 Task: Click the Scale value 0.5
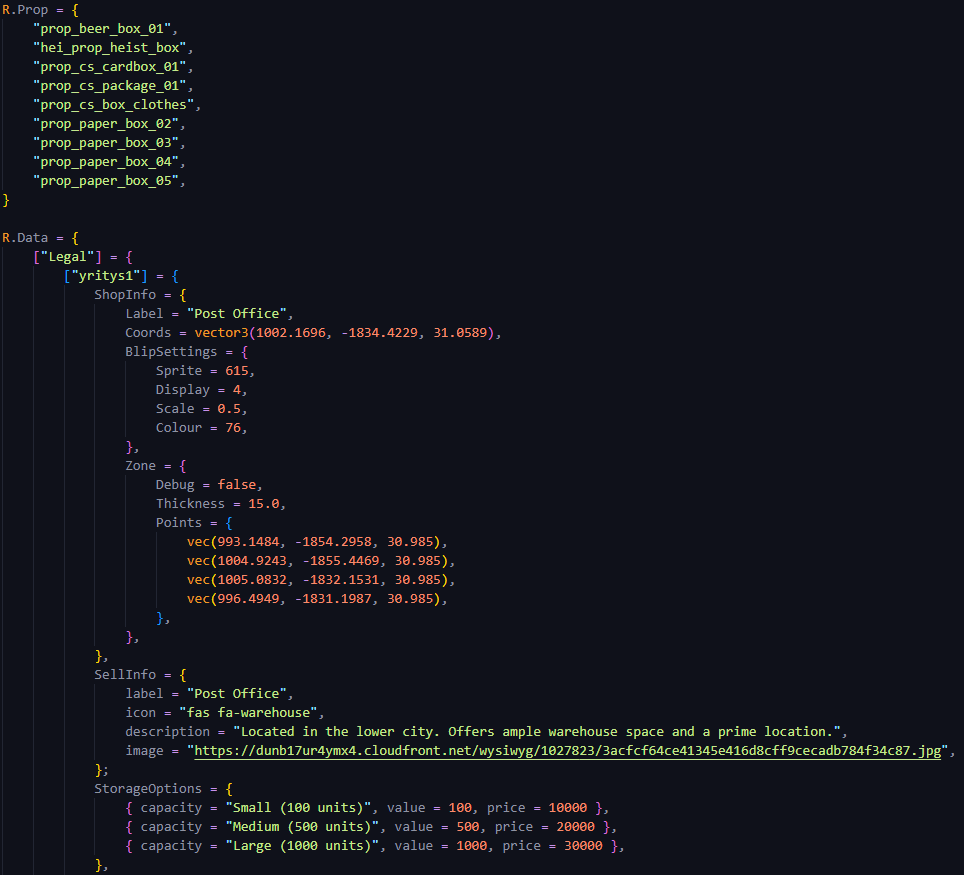click(229, 410)
